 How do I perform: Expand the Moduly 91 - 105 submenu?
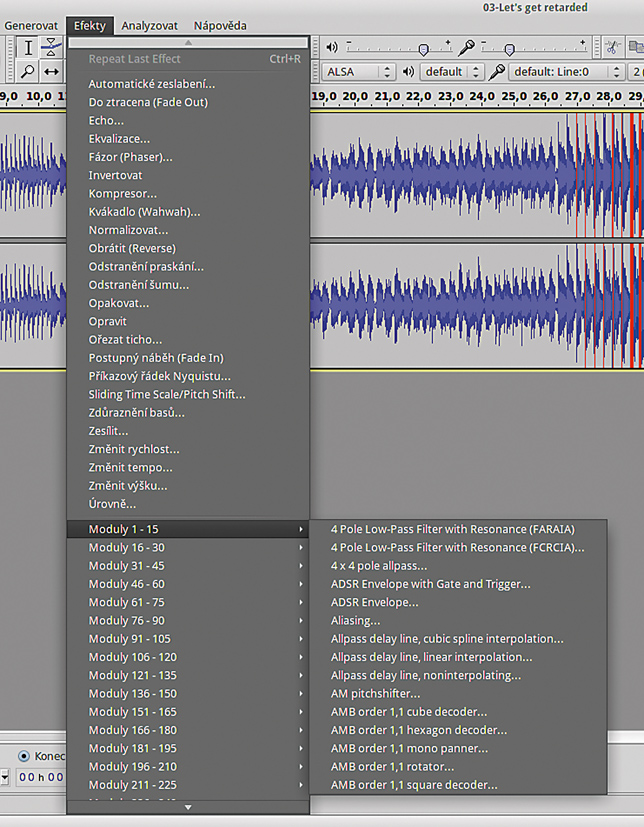click(x=188, y=639)
